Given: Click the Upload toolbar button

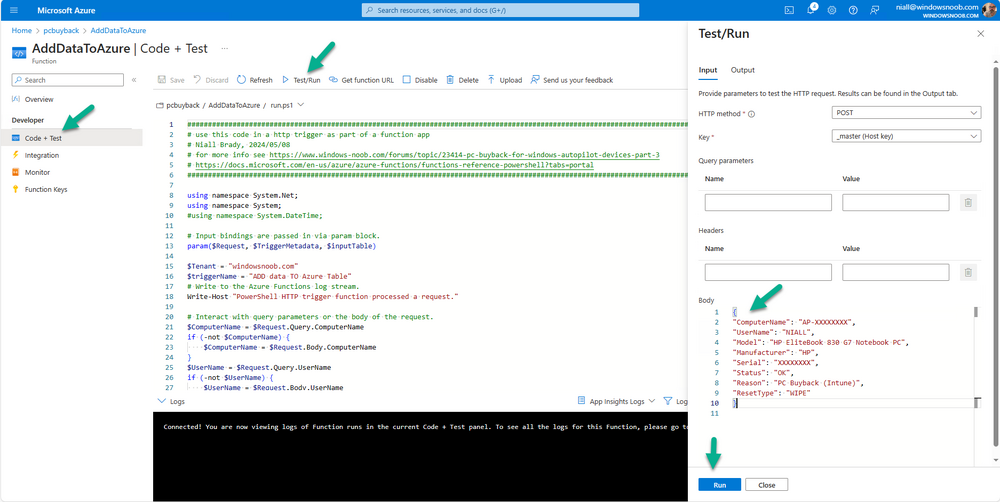Looking at the screenshot, I should tap(504, 80).
